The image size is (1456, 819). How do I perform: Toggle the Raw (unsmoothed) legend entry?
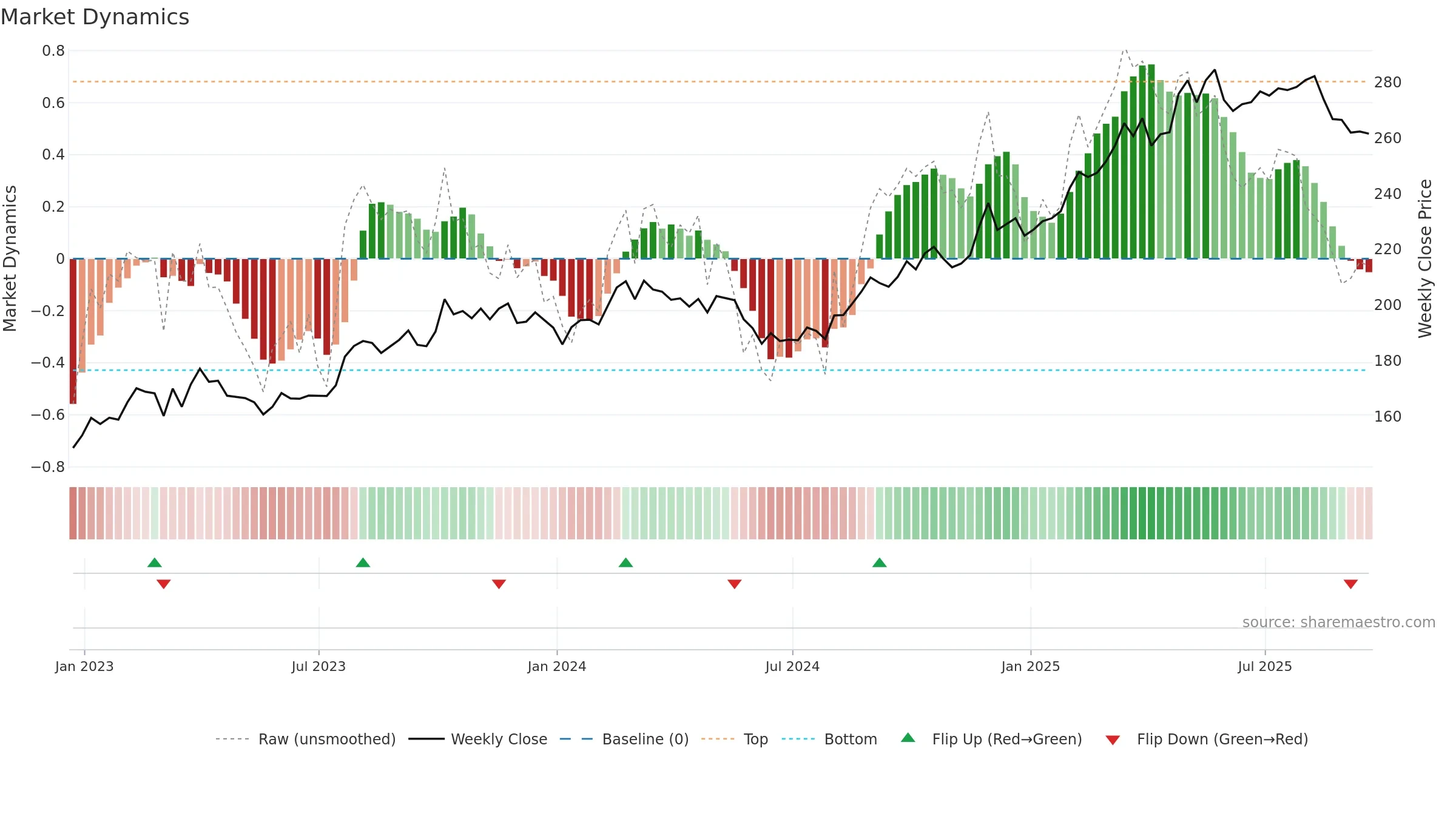tap(305, 739)
